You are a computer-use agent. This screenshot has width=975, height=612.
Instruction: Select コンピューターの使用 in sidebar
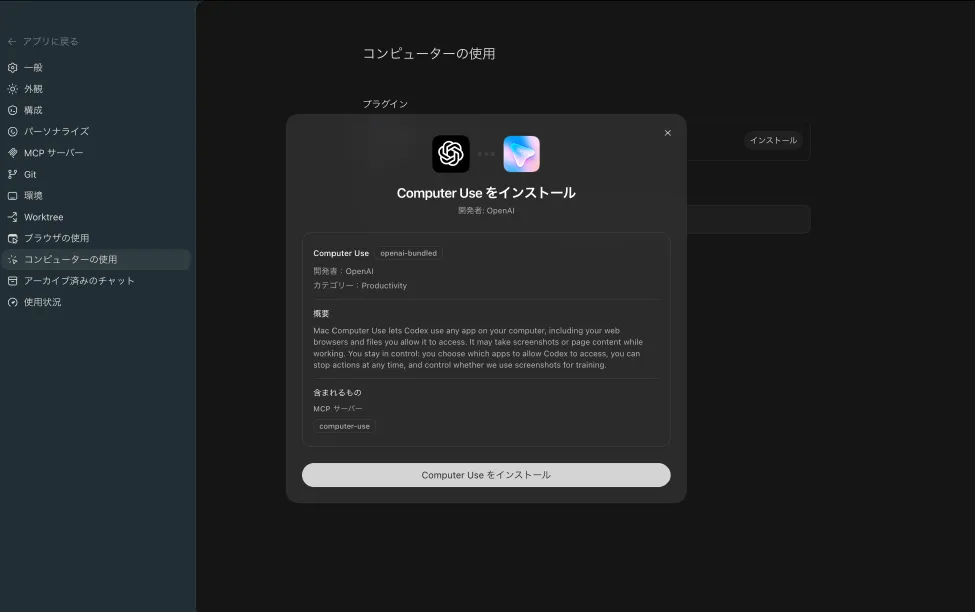pyautogui.click(x=96, y=259)
